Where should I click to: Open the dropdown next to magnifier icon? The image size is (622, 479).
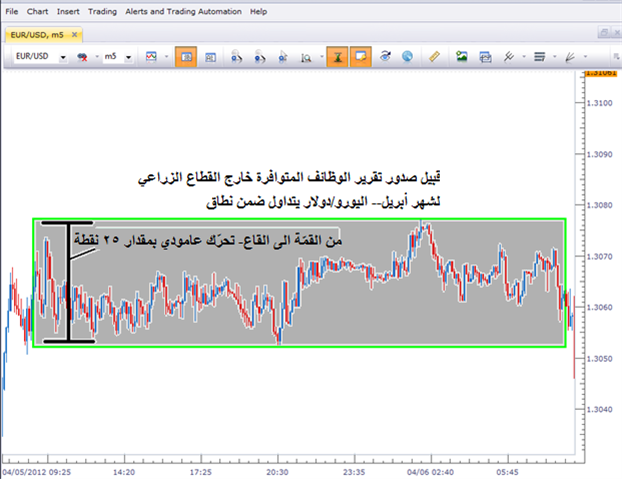pyautogui.click(x=321, y=57)
